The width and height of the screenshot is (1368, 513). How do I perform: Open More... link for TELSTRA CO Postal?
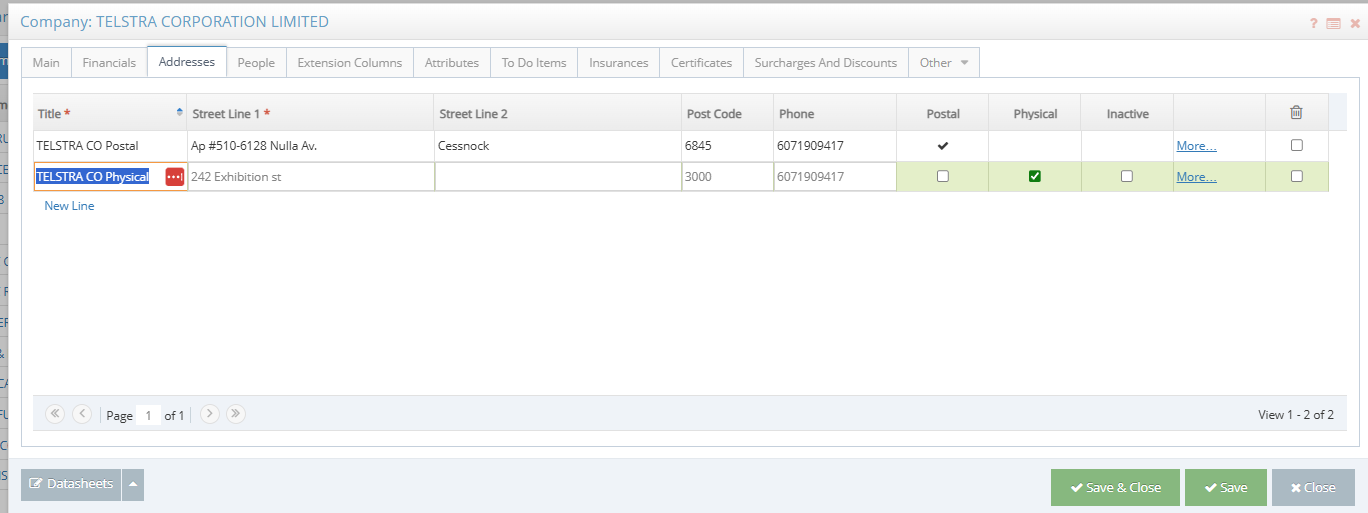click(1196, 146)
